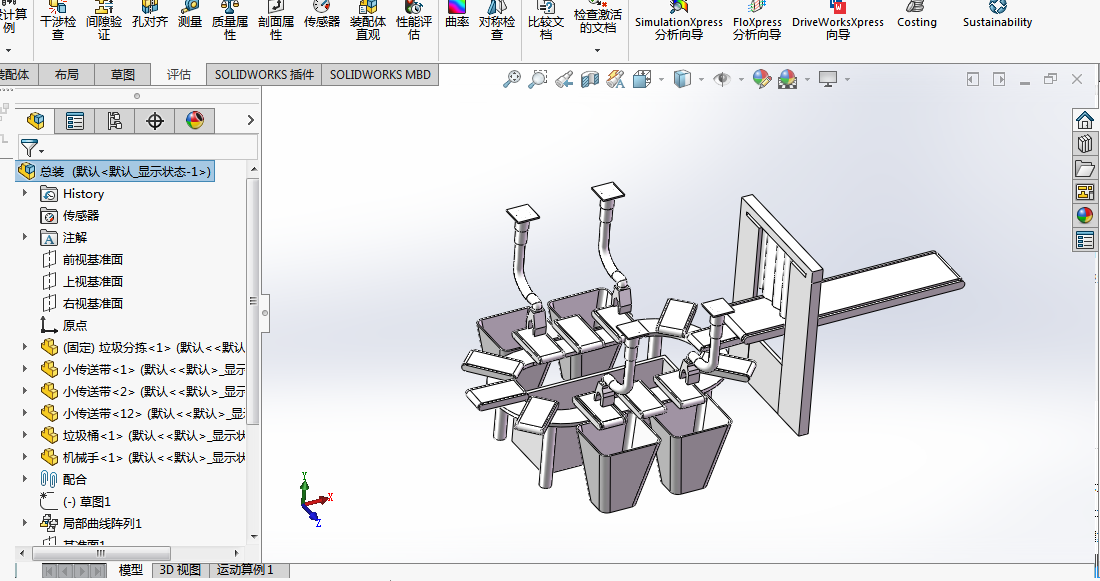The height and width of the screenshot is (581, 1100).
Task: Run the 对称检查 symmetry check
Action: pos(497,21)
